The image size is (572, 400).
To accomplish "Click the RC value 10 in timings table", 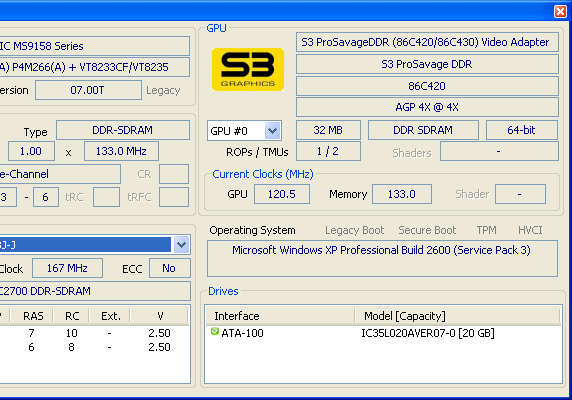I will tap(72, 333).
